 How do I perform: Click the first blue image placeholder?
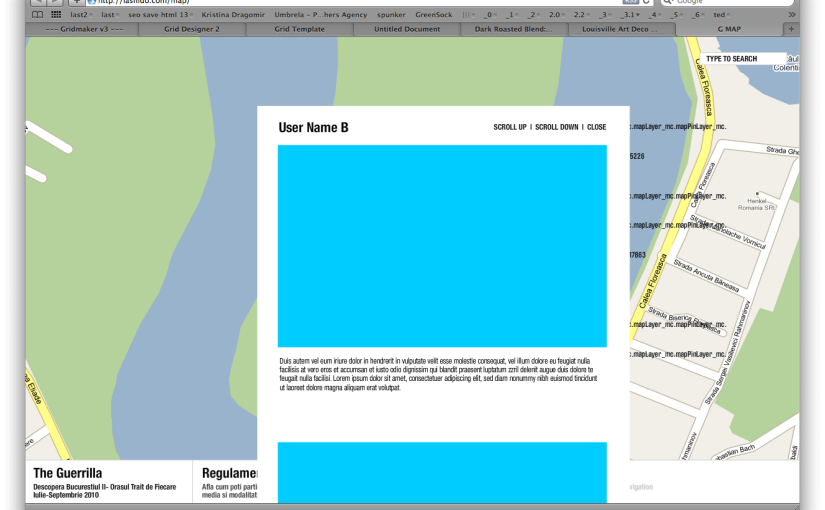pos(442,246)
